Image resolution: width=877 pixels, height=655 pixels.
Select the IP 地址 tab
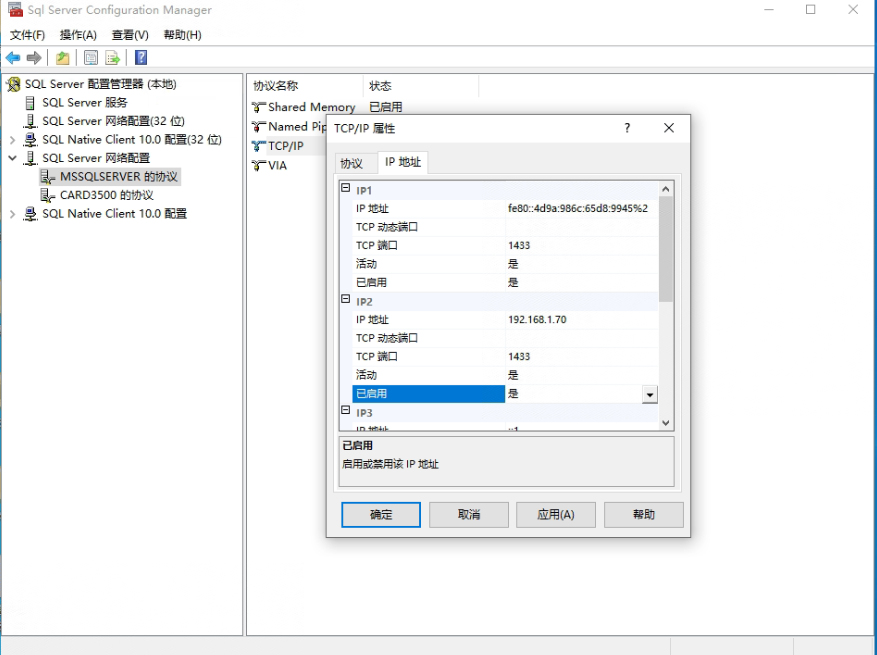click(403, 162)
